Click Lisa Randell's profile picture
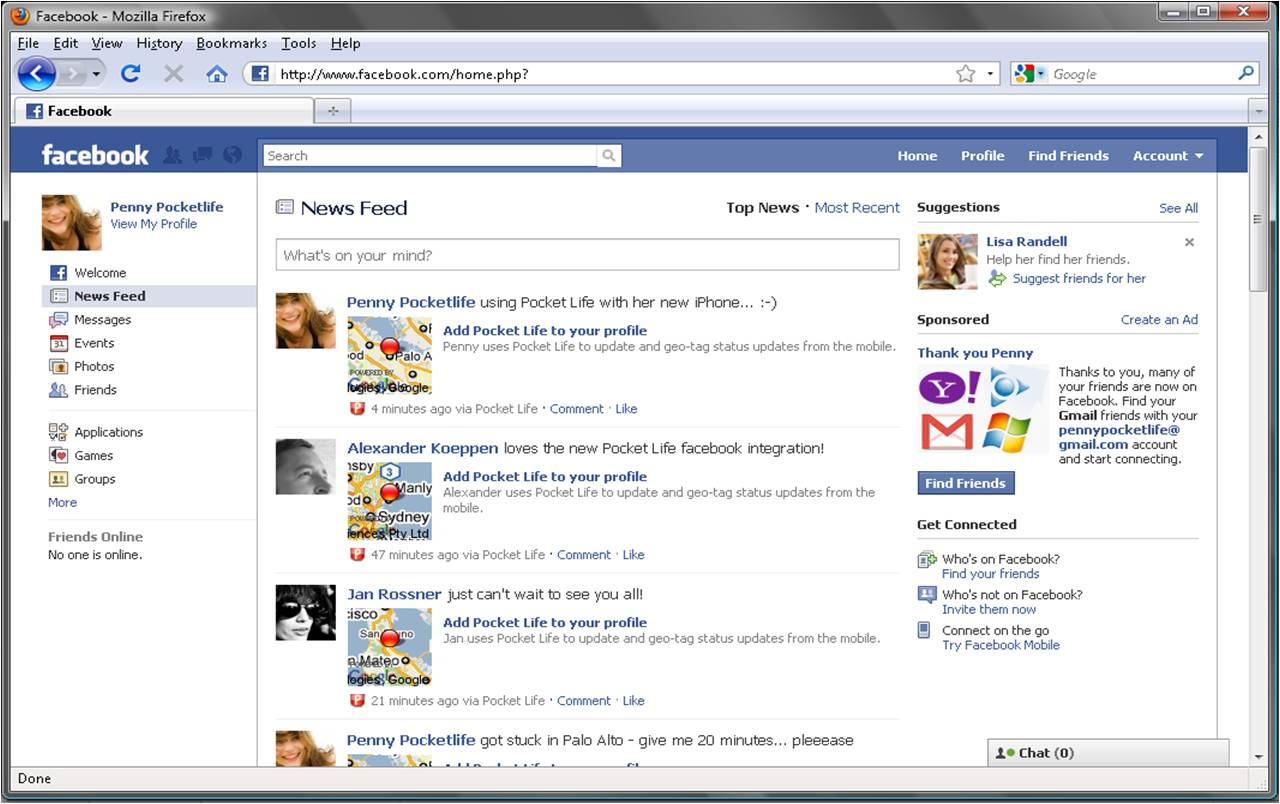The height and width of the screenshot is (804, 1280). 947,262
